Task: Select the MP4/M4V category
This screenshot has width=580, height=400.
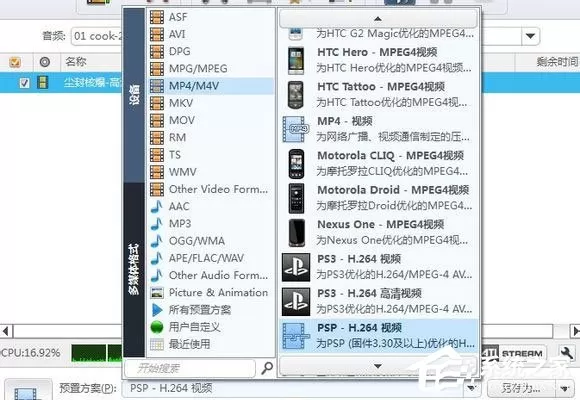Action: (211, 85)
